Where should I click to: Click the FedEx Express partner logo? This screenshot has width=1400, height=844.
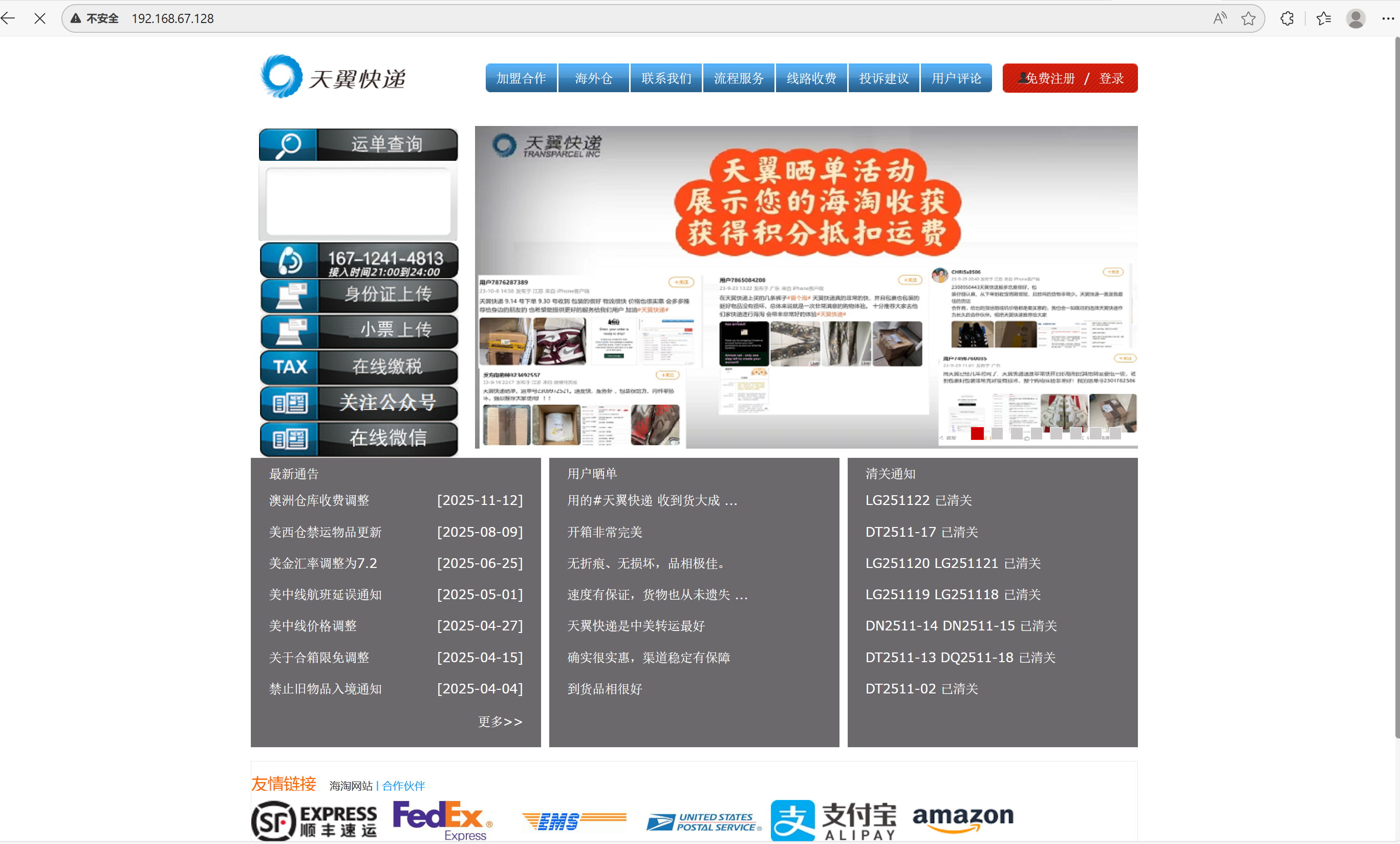click(x=442, y=819)
